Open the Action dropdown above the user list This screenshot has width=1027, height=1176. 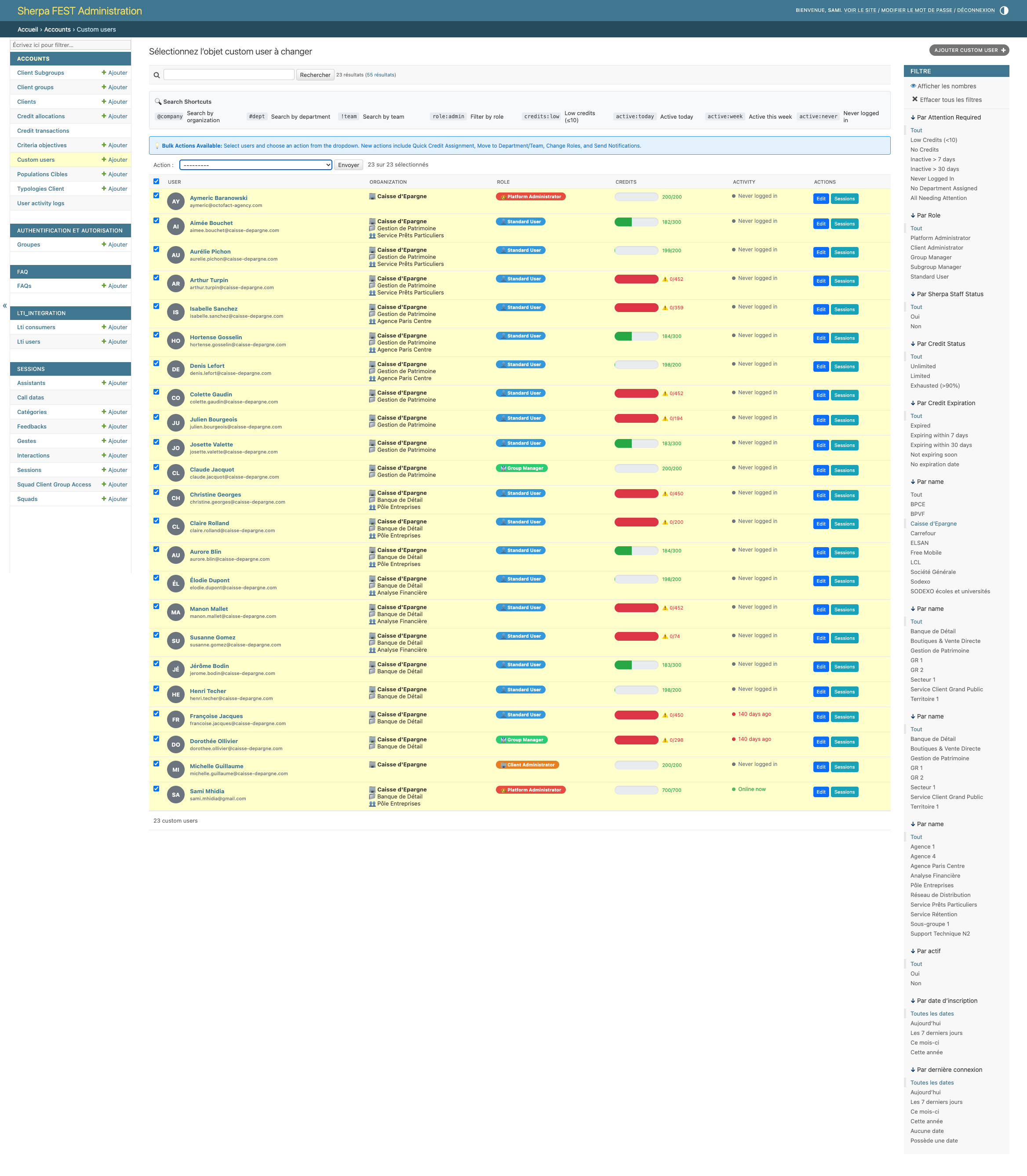pos(255,165)
